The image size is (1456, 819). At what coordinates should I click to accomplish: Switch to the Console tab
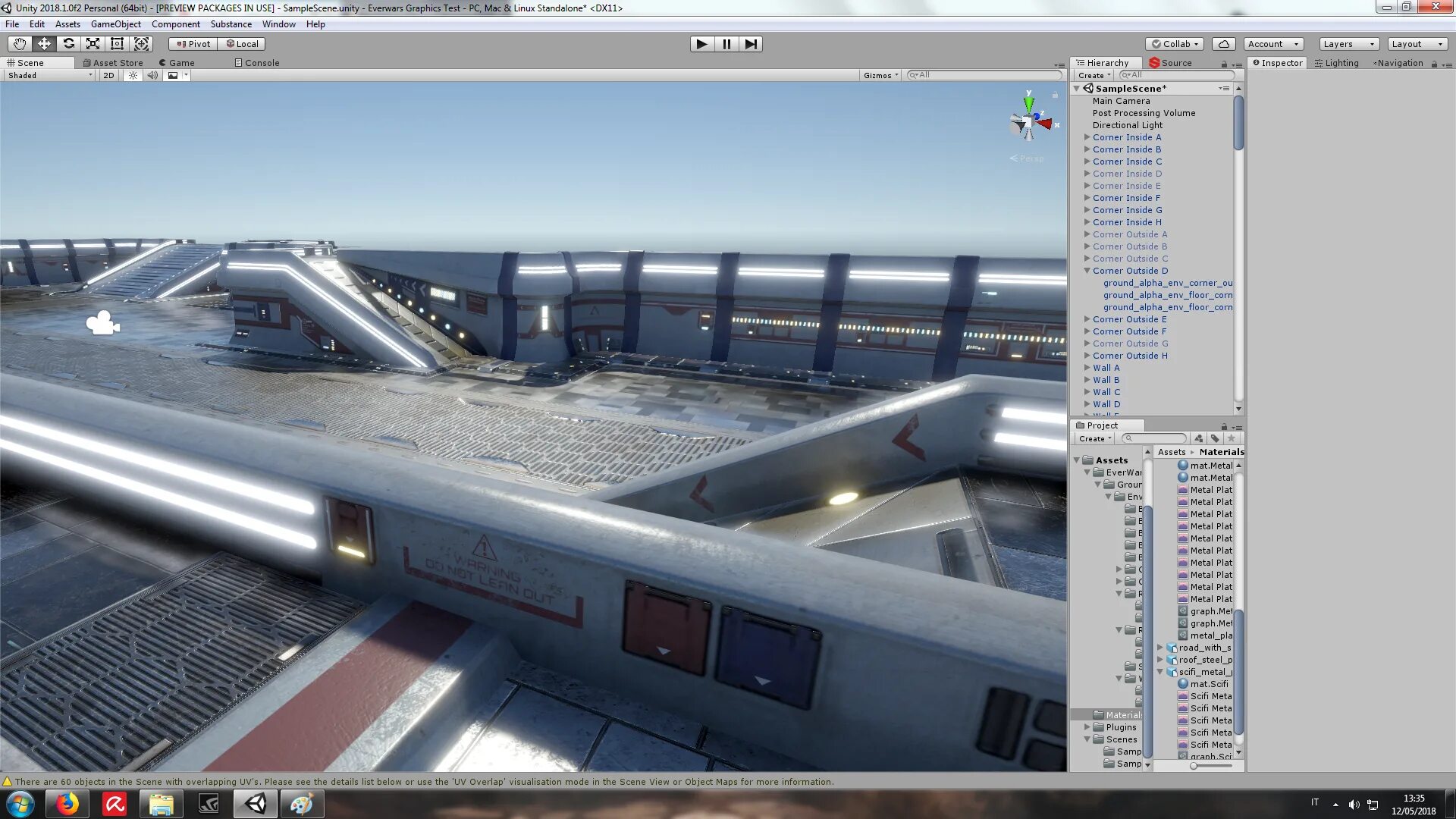[257, 63]
